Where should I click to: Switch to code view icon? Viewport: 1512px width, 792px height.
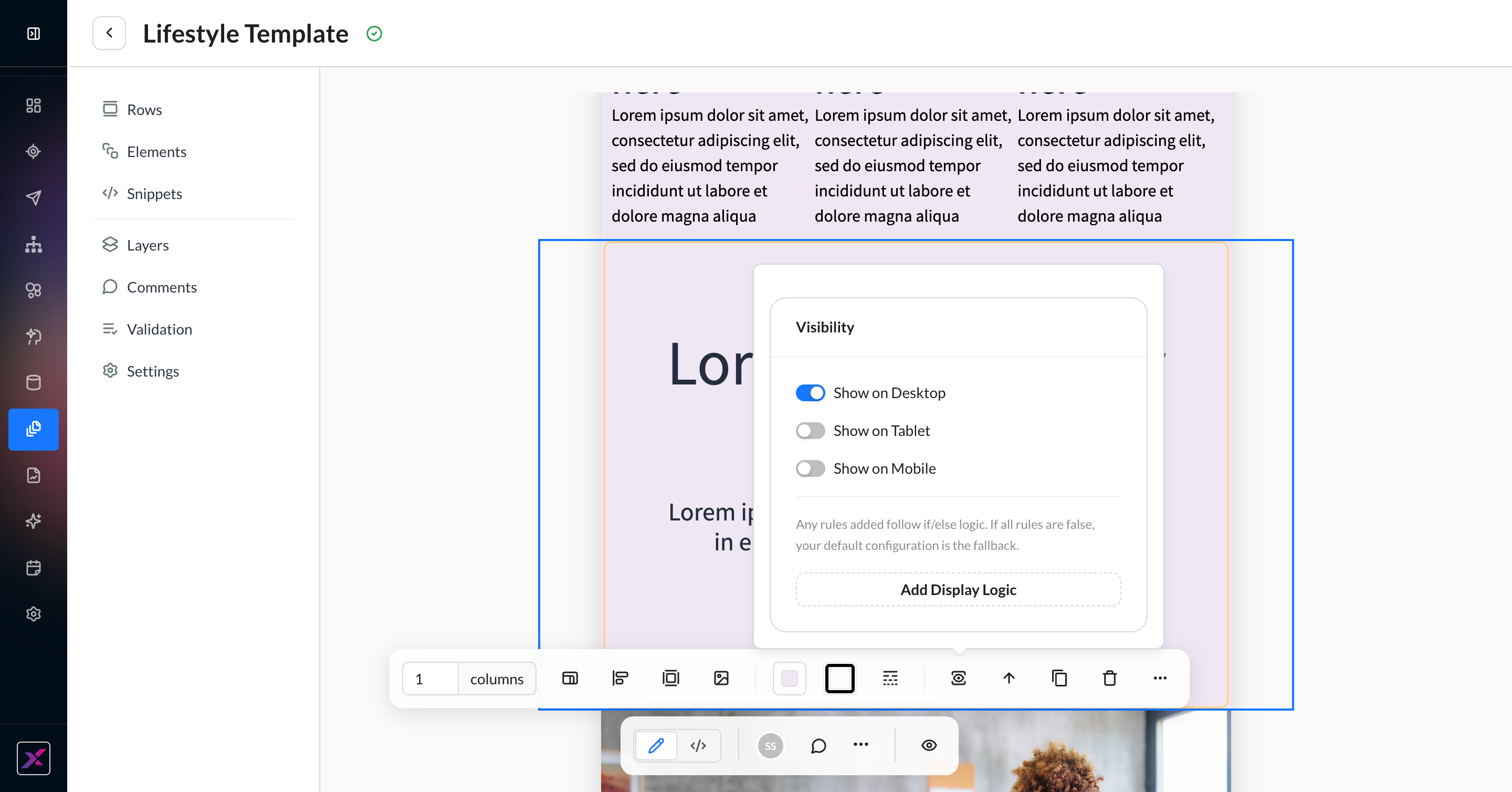point(698,746)
